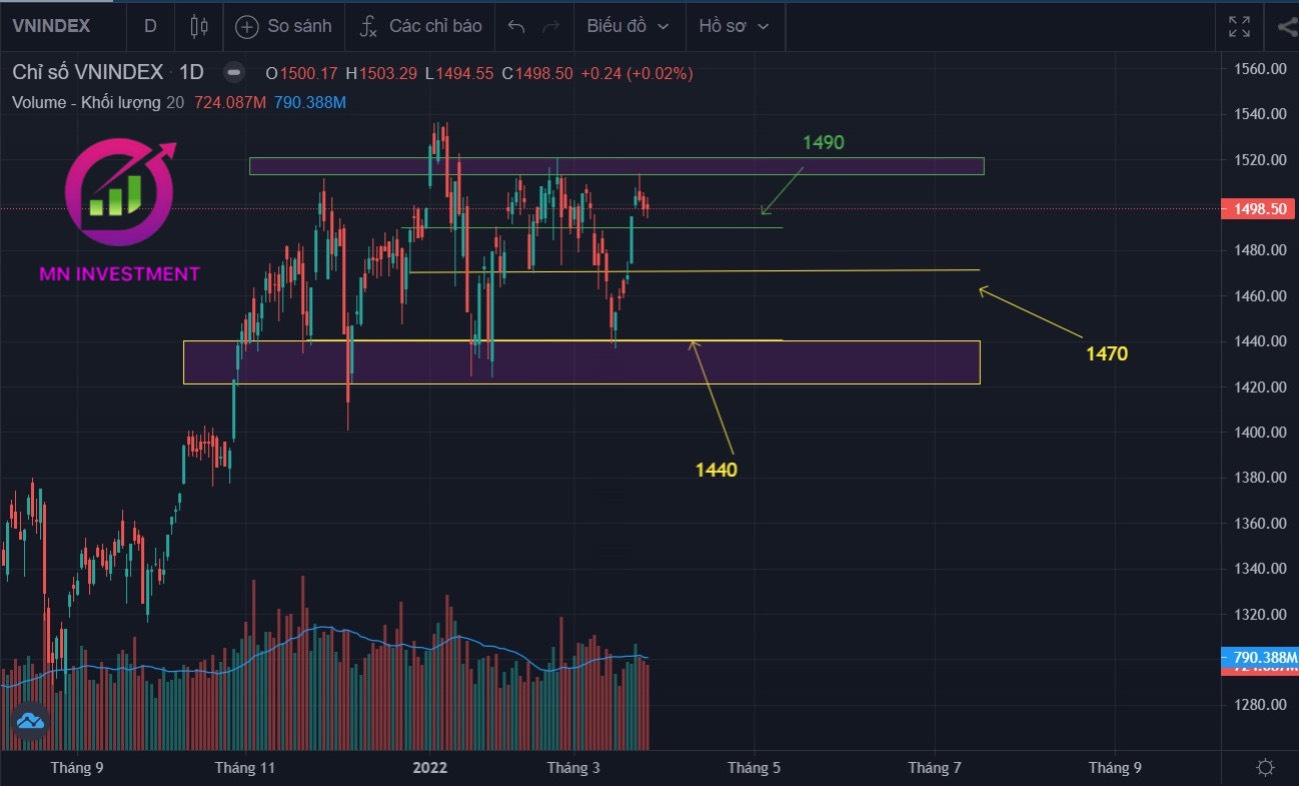Click the L1494.55 low value
1299x786 pixels.
[x=459, y=73]
